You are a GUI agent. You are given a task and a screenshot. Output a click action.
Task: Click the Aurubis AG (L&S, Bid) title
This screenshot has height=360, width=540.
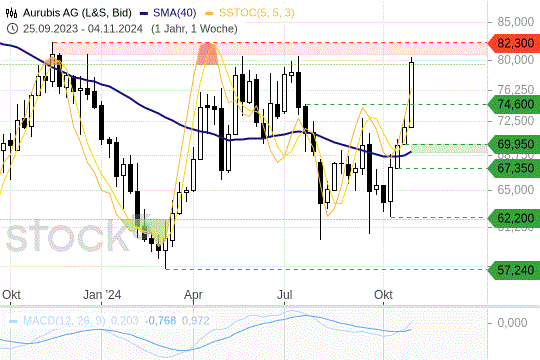pyautogui.click(x=77, y=13)
